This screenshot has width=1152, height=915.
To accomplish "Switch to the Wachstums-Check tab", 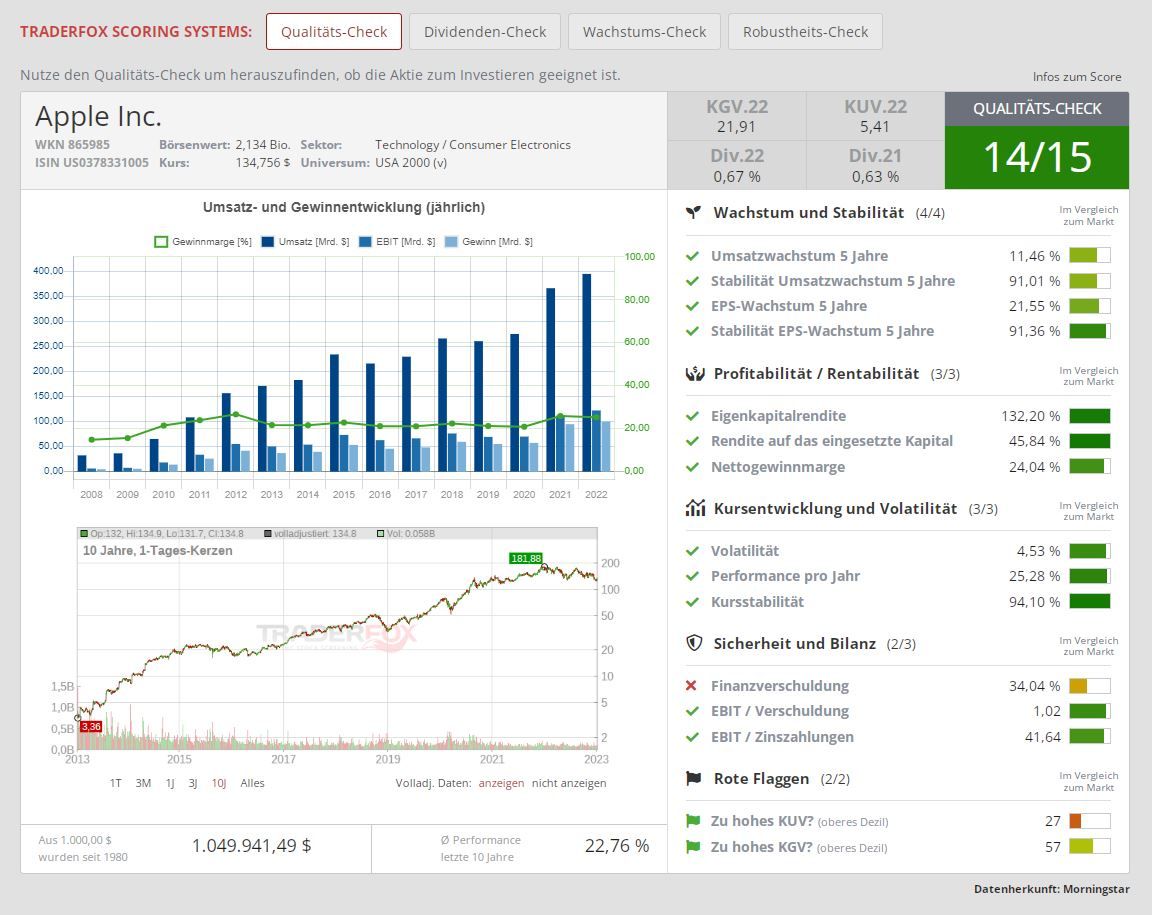I will pos(644,32).
